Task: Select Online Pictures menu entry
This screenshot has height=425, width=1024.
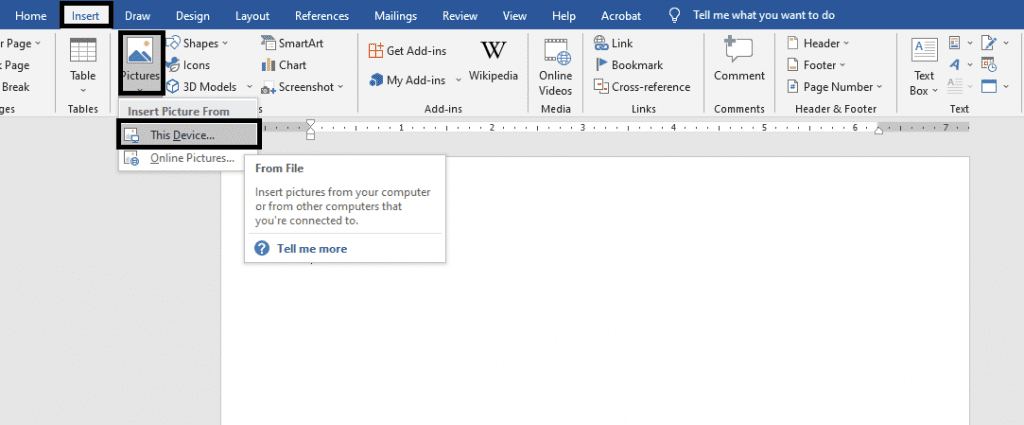Action: point(191,158)
